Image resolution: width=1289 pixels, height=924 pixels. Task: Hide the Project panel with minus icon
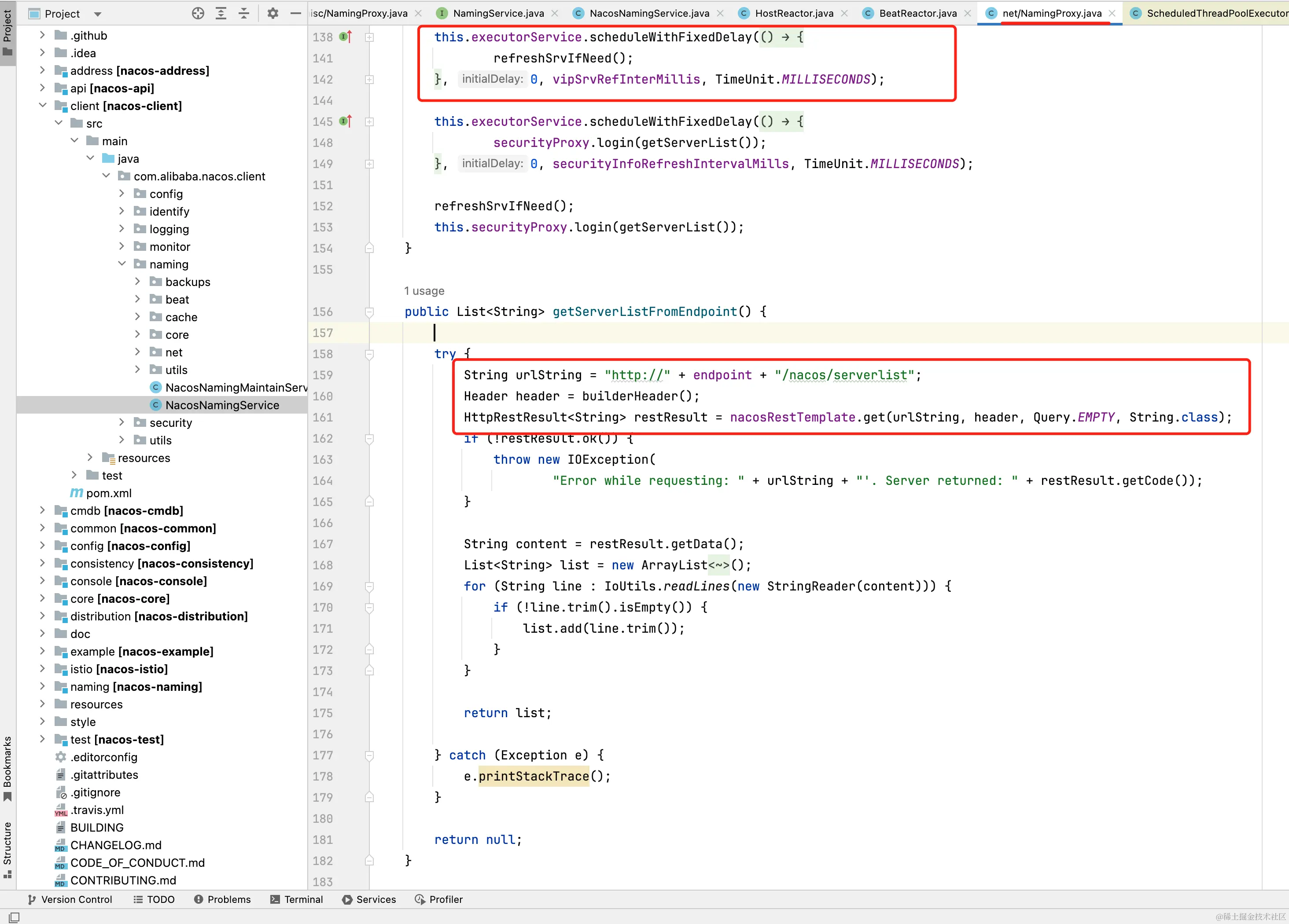[x=295, y=14]
